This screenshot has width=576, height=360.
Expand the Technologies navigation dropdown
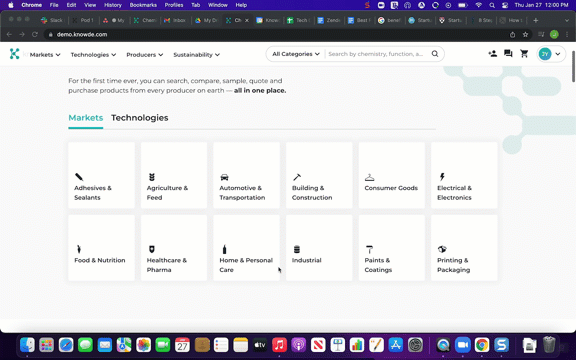(93, 55)
